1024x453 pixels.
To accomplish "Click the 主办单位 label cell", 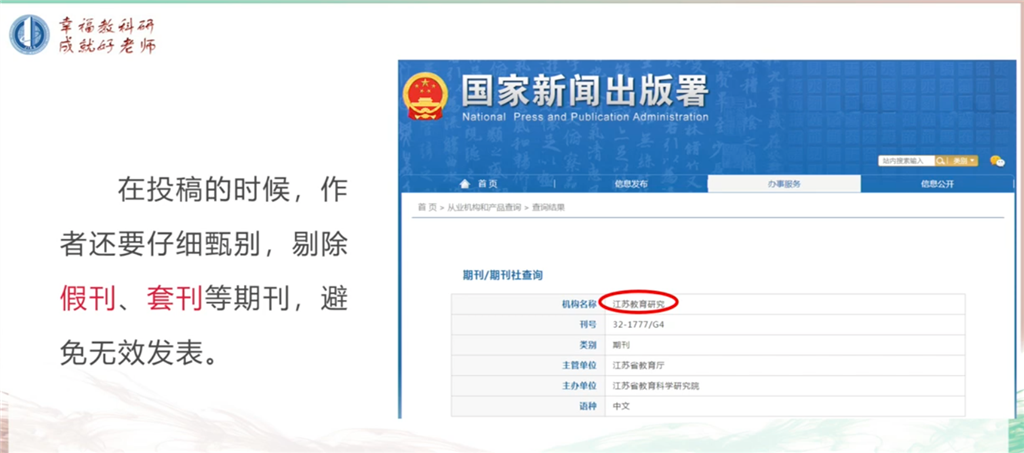I will pos(528,386).
